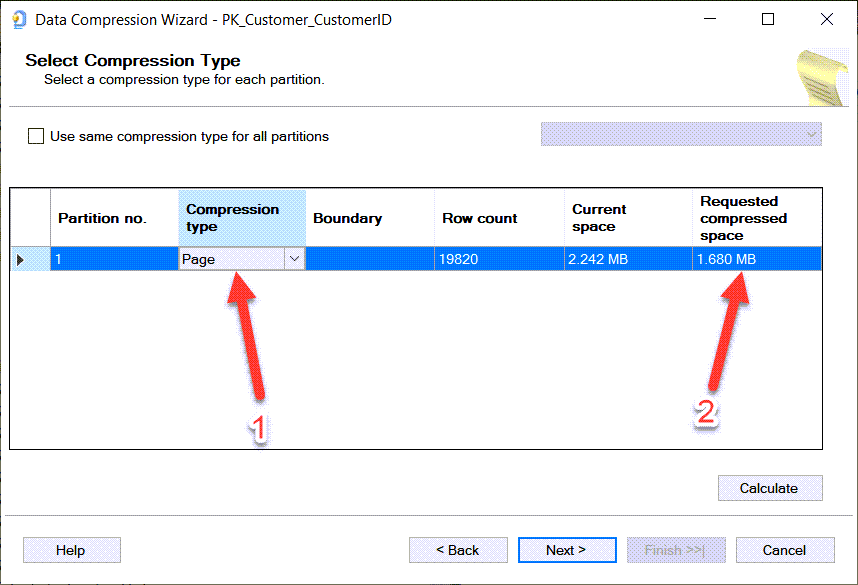This screenshot has height=585, width=858.
Task: Select the requested compressed space 1.680 MB cell
Action: [x=757, y=259]
